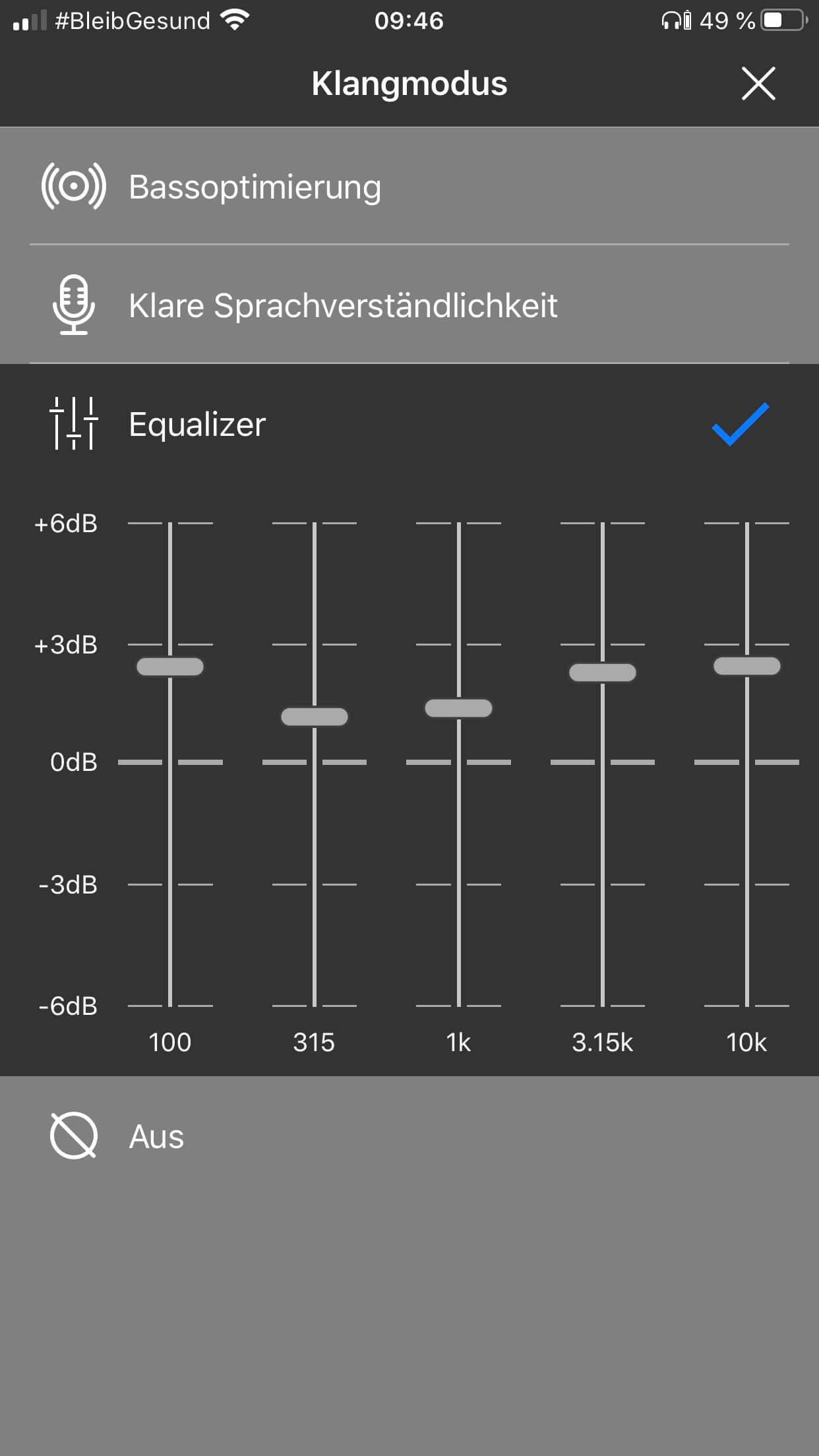Tap the Bassoptimierung speaker icon
819x1456 pixels.
point(73,187)
